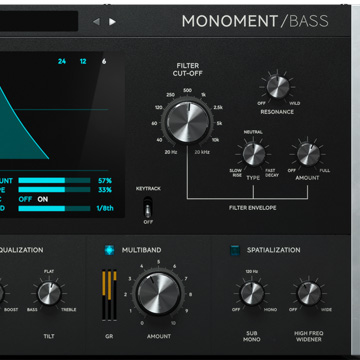Toggle the Multiband section power button

pos(109,250)
